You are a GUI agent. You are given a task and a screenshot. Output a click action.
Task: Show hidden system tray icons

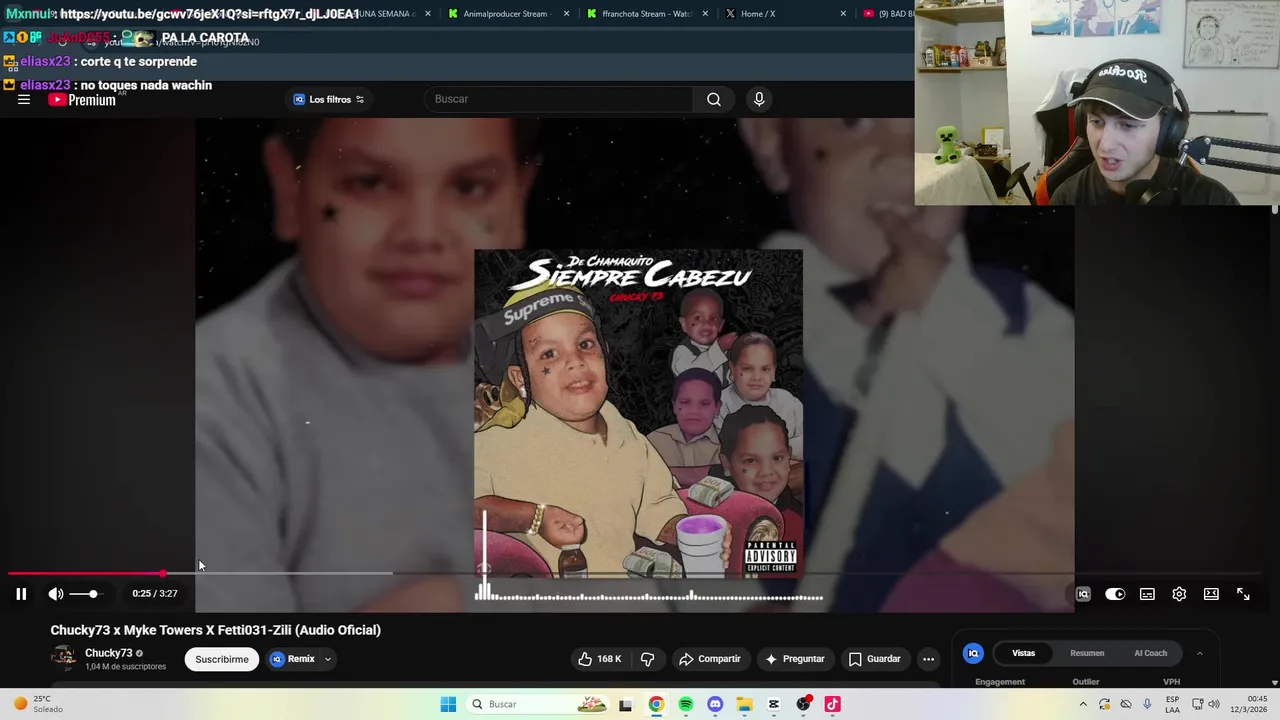click(x=1082, y=704)
